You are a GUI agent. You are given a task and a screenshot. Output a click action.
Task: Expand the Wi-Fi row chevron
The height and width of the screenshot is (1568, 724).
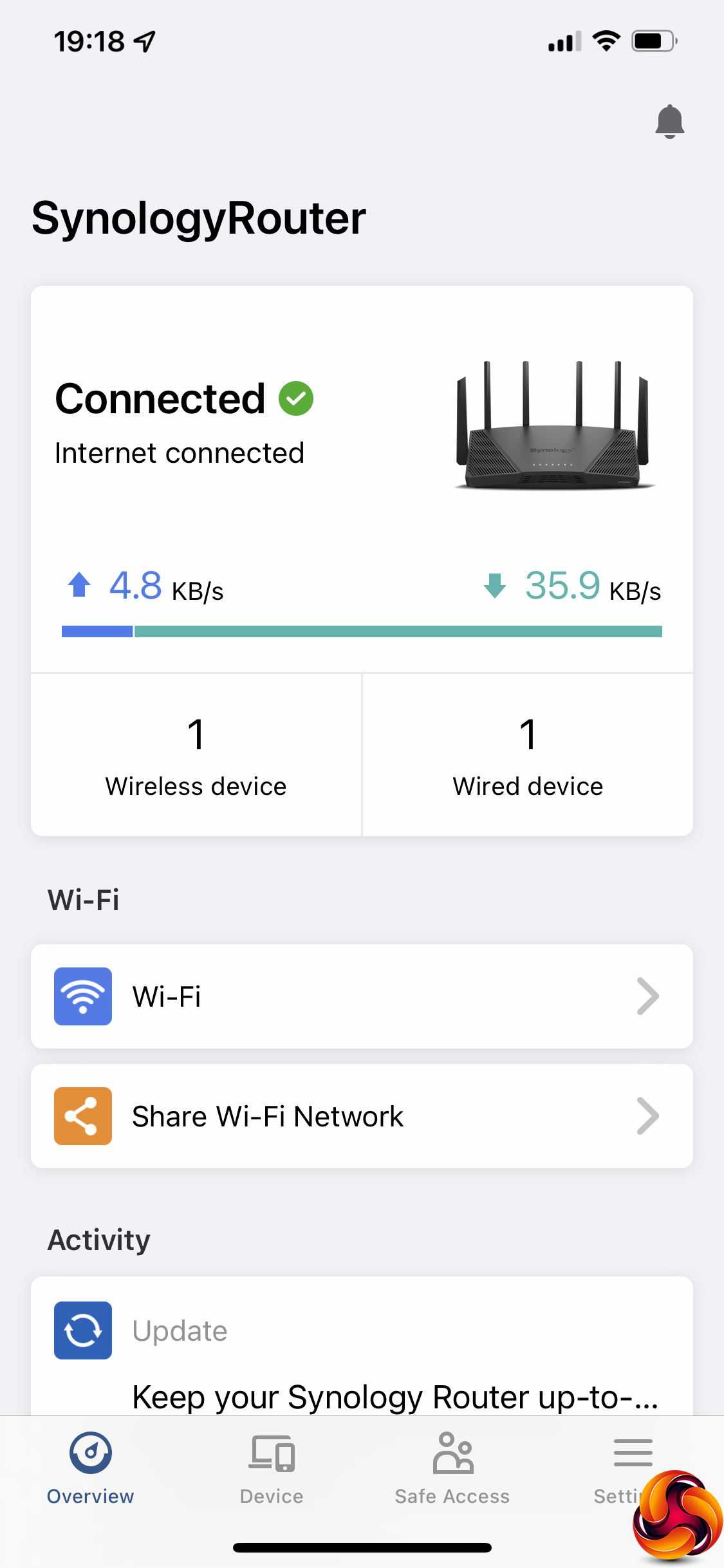pyautogui.click(x=647, y=996)
